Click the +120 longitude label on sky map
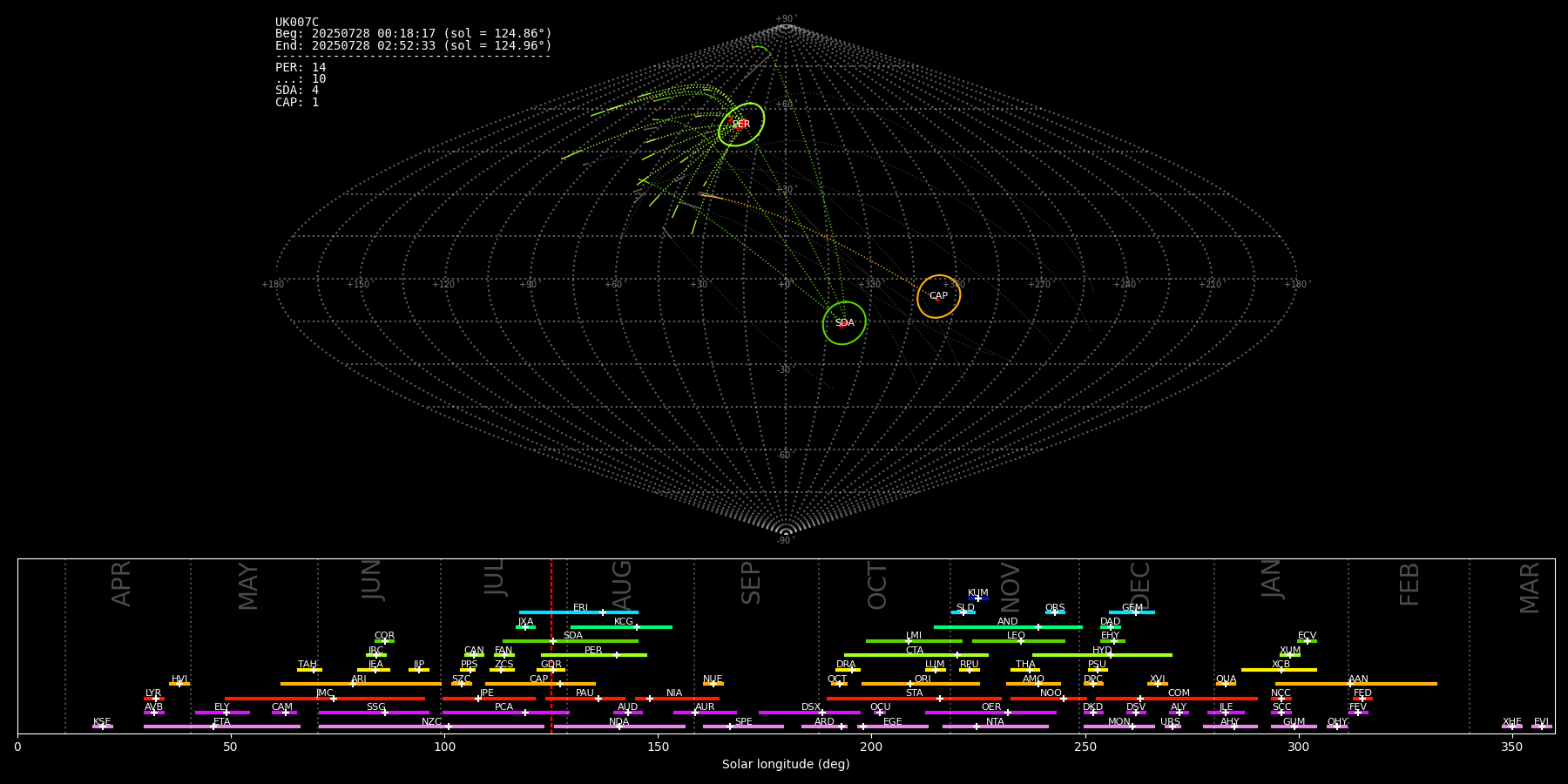1568x784 pixels. pos(443,285)
